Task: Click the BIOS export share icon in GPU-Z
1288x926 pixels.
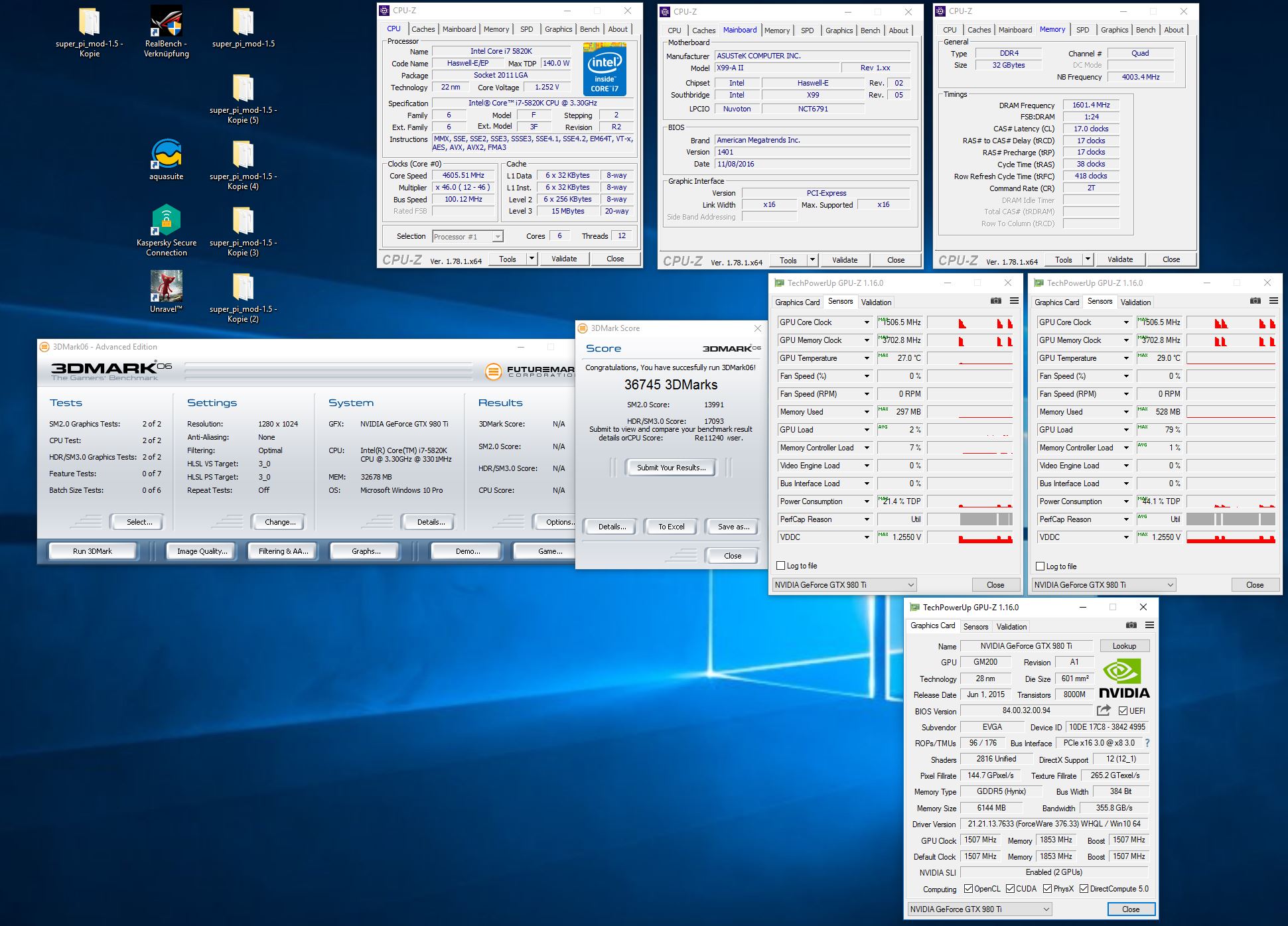Action: [1104, 710]
